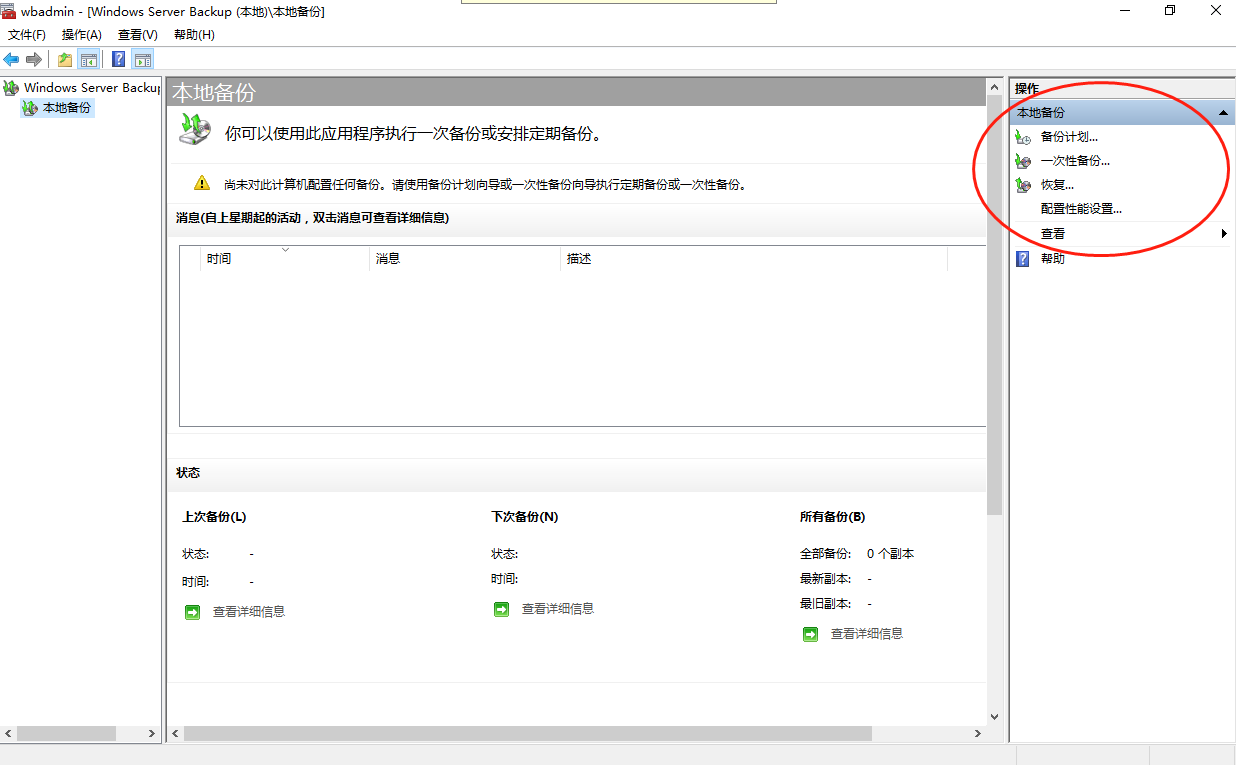This screenshot has height=765, width=1236.
Task: Collapse the 本地备份 actions section arrow
Action: 1224,112
